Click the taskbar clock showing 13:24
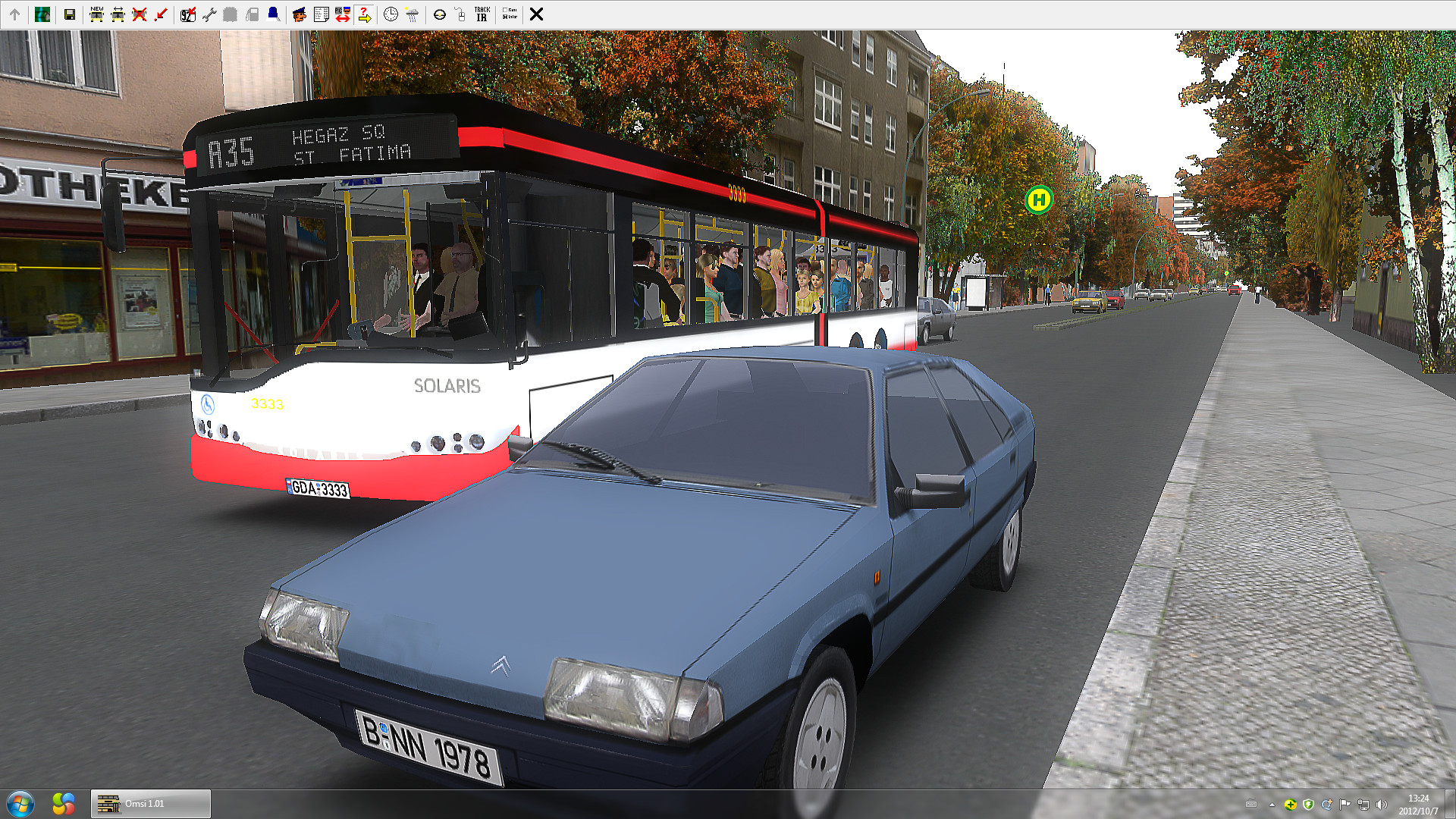1456x819 pixels. [x=1418, y=804]
